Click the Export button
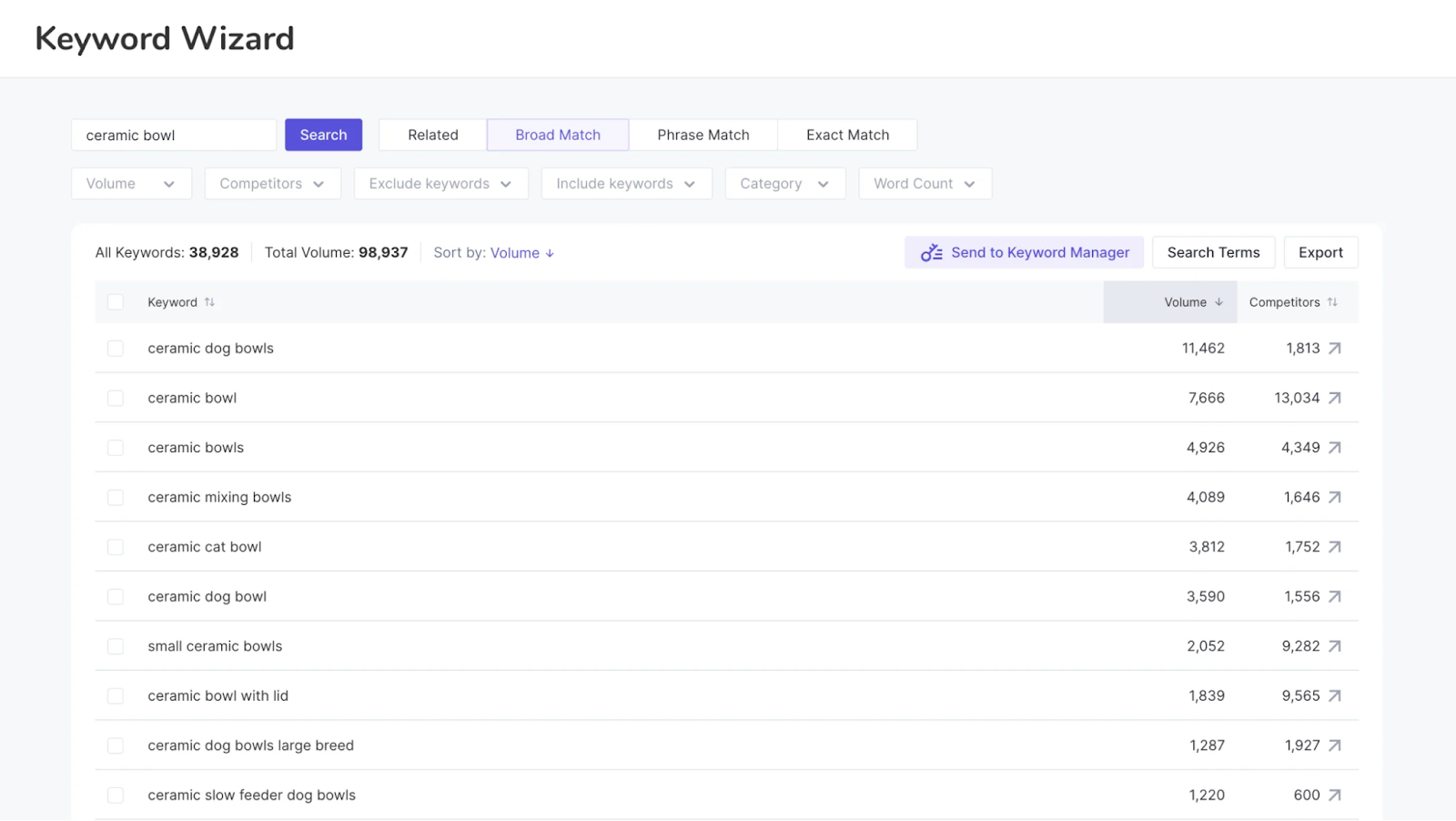This screenshot has height=821, width=1456. (1320, 252)
